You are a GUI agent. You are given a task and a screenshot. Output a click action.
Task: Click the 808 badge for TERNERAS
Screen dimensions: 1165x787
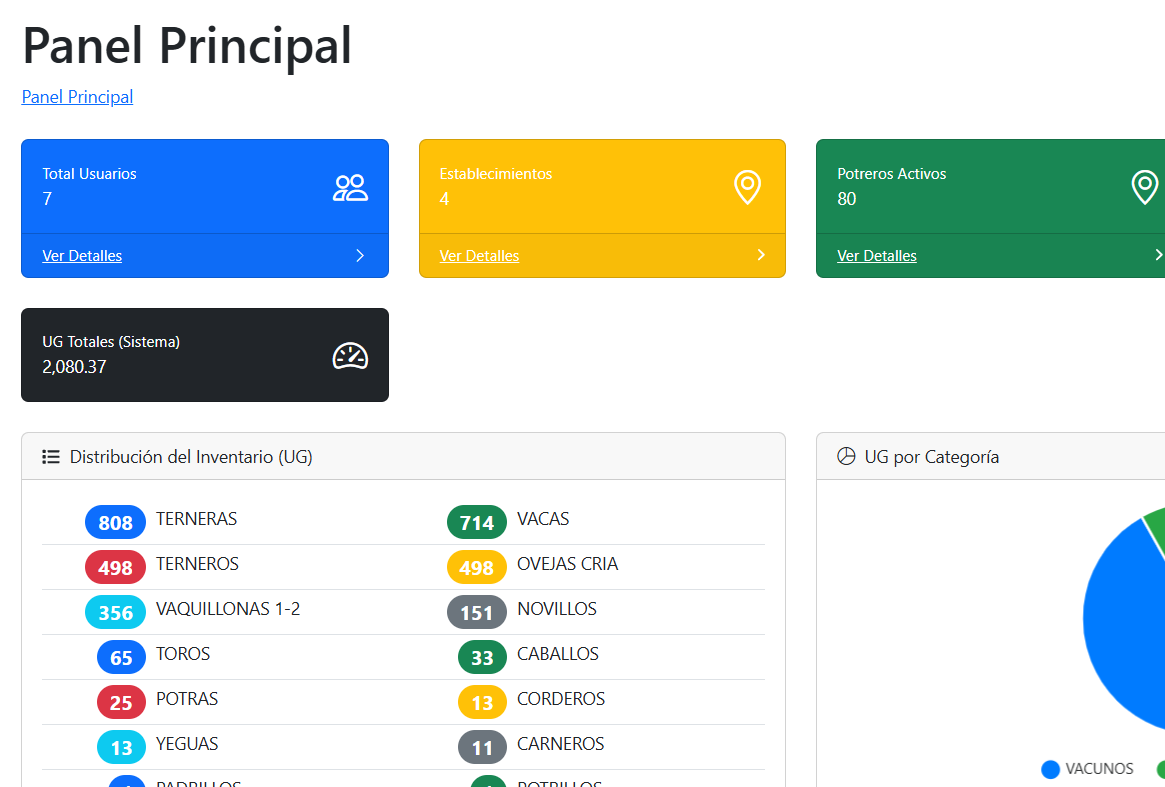[116, 523]
